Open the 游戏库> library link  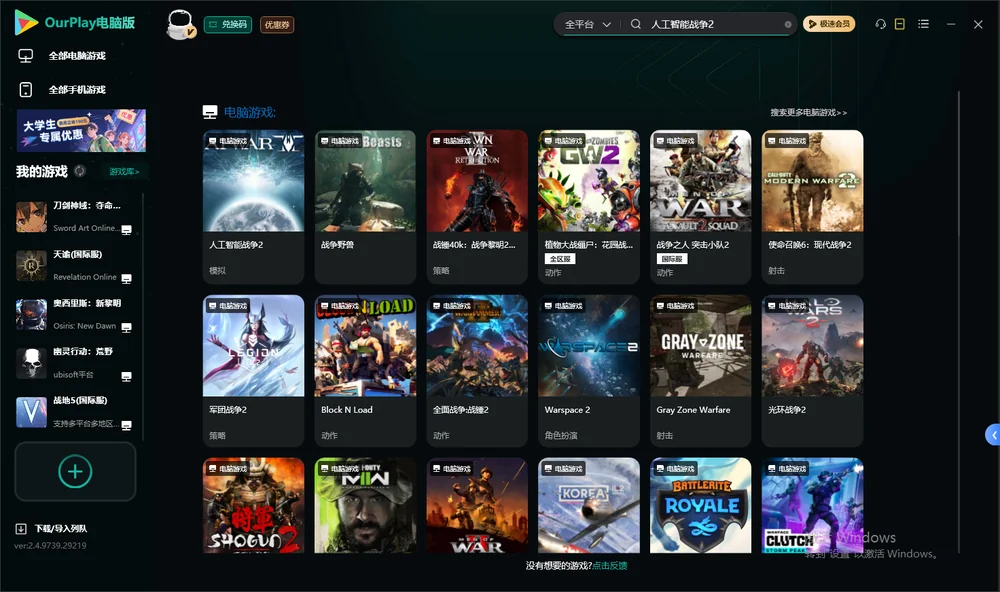coord(124,172)
